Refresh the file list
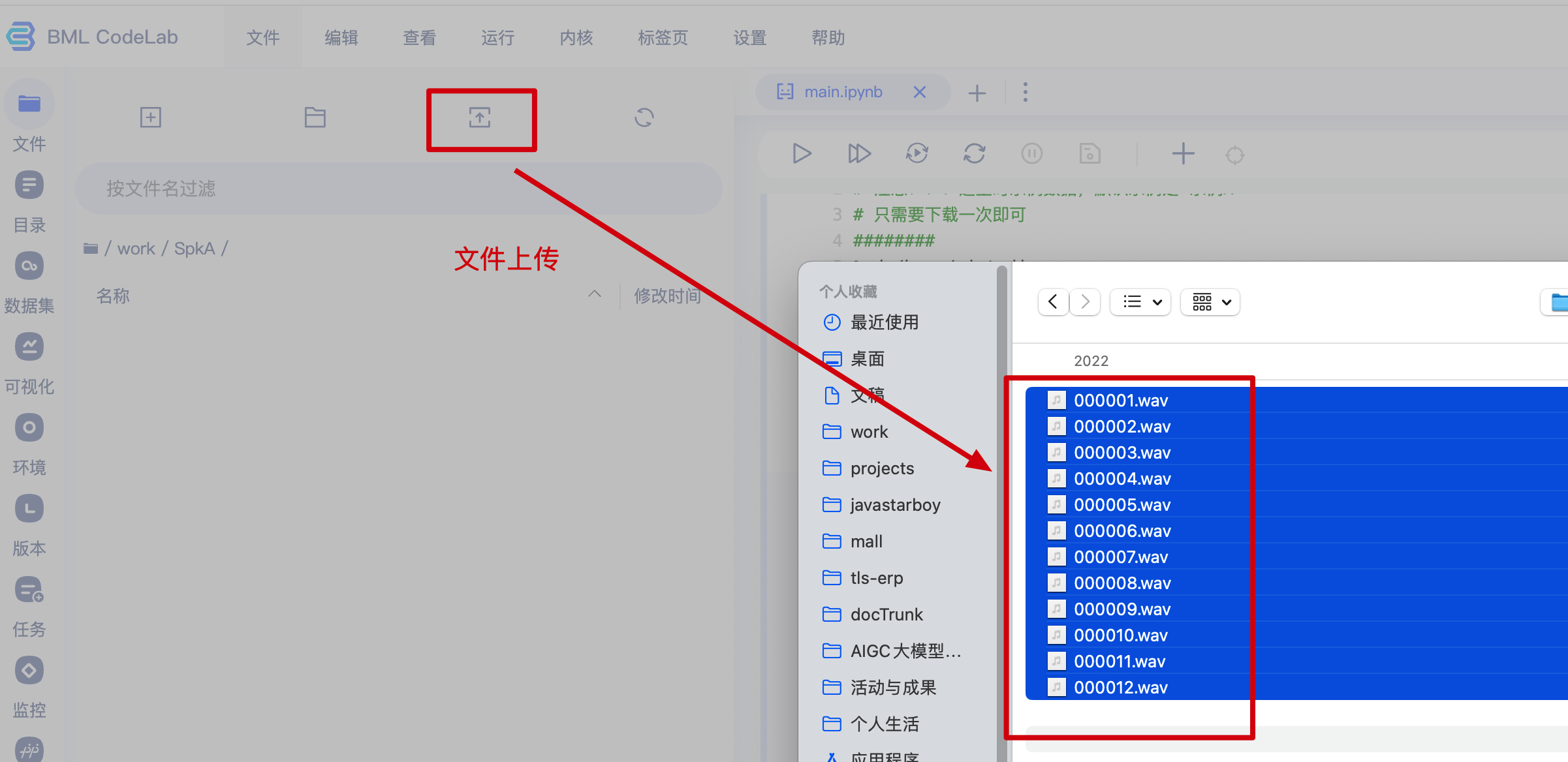Screen dimensions: 1568x762 click(x=644, y=118)
